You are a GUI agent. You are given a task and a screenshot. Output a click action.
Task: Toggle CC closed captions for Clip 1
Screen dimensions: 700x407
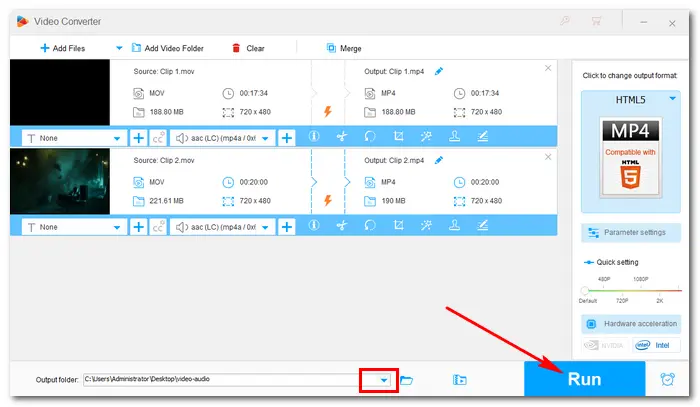tap(158, 138)
